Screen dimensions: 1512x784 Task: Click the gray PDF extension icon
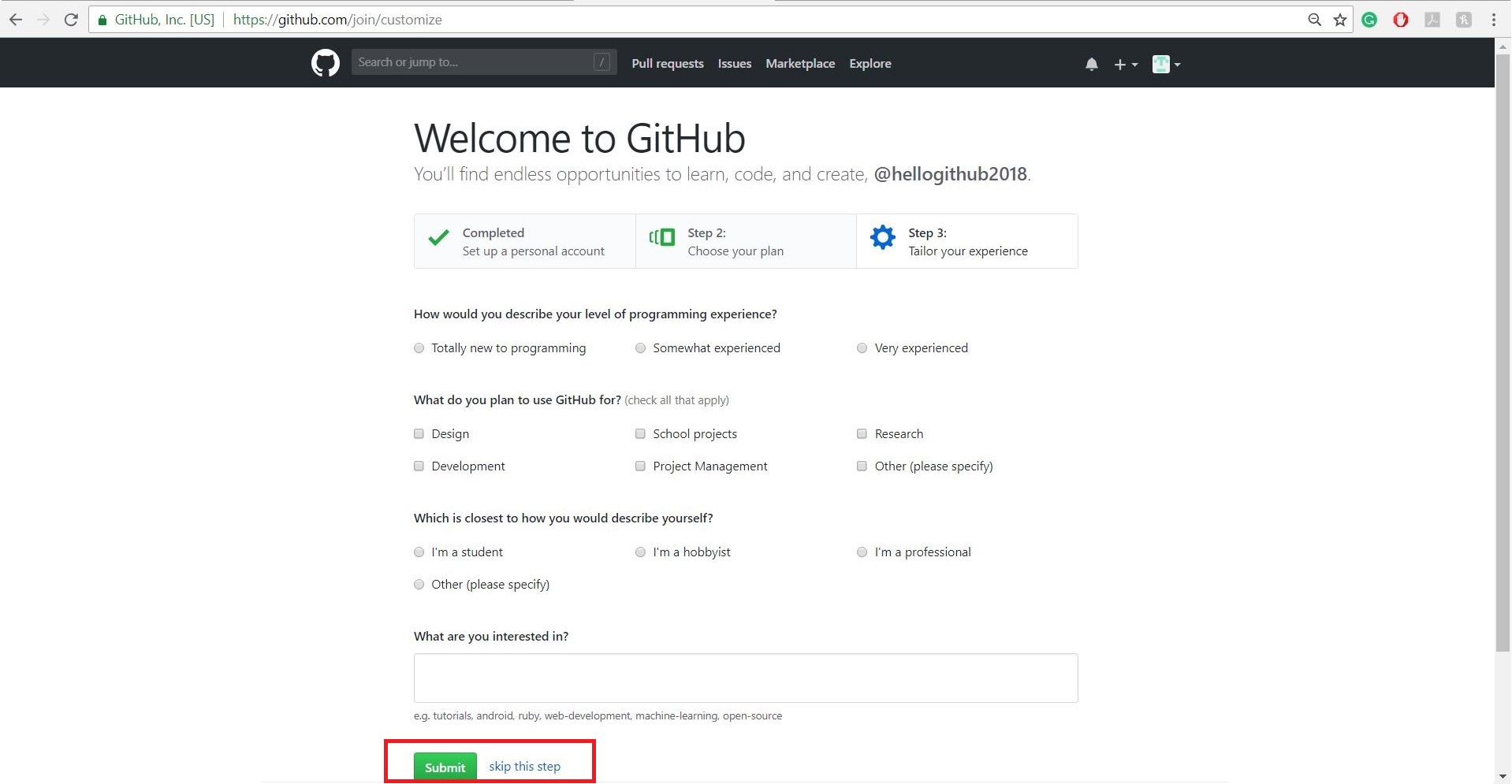(x=1432, y=20)
